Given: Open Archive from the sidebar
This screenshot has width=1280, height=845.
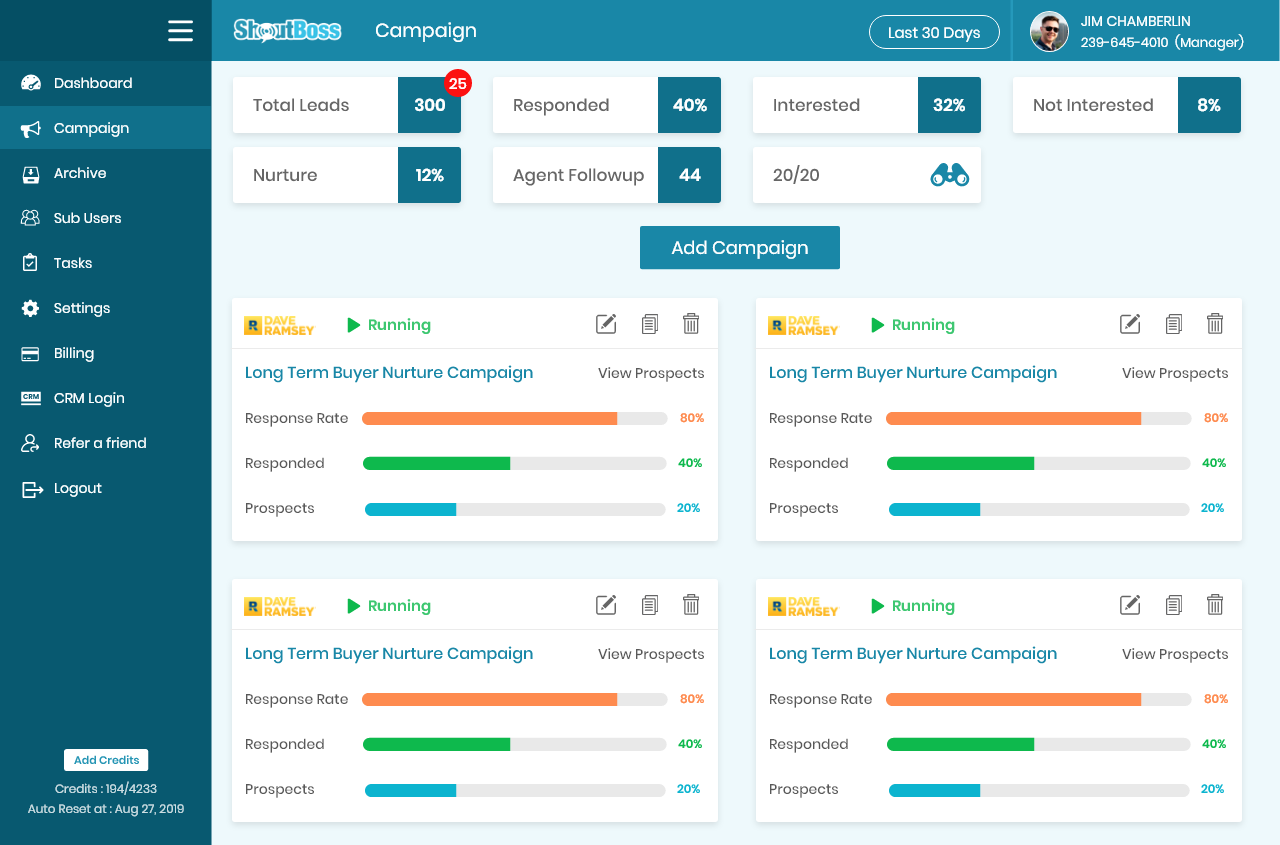Looking at the screenshot, I should pyautogui.click(x=80, y=173).
